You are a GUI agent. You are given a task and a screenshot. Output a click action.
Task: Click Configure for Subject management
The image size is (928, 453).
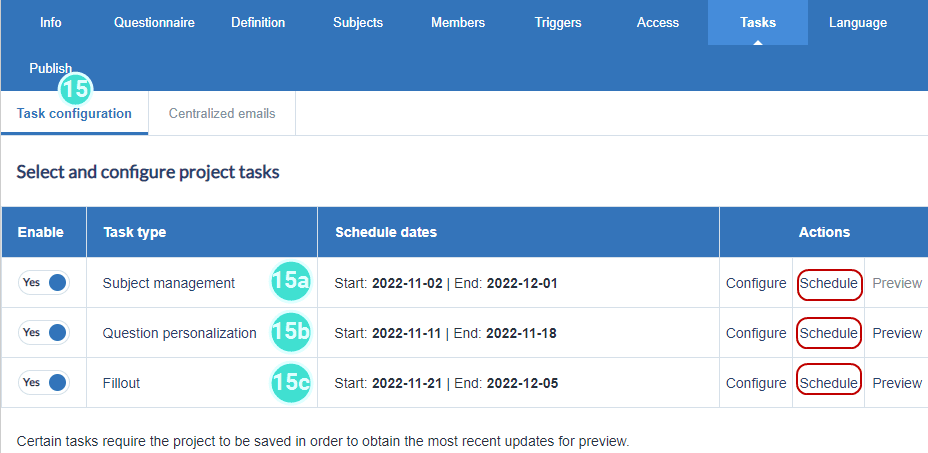pos(756,283)
